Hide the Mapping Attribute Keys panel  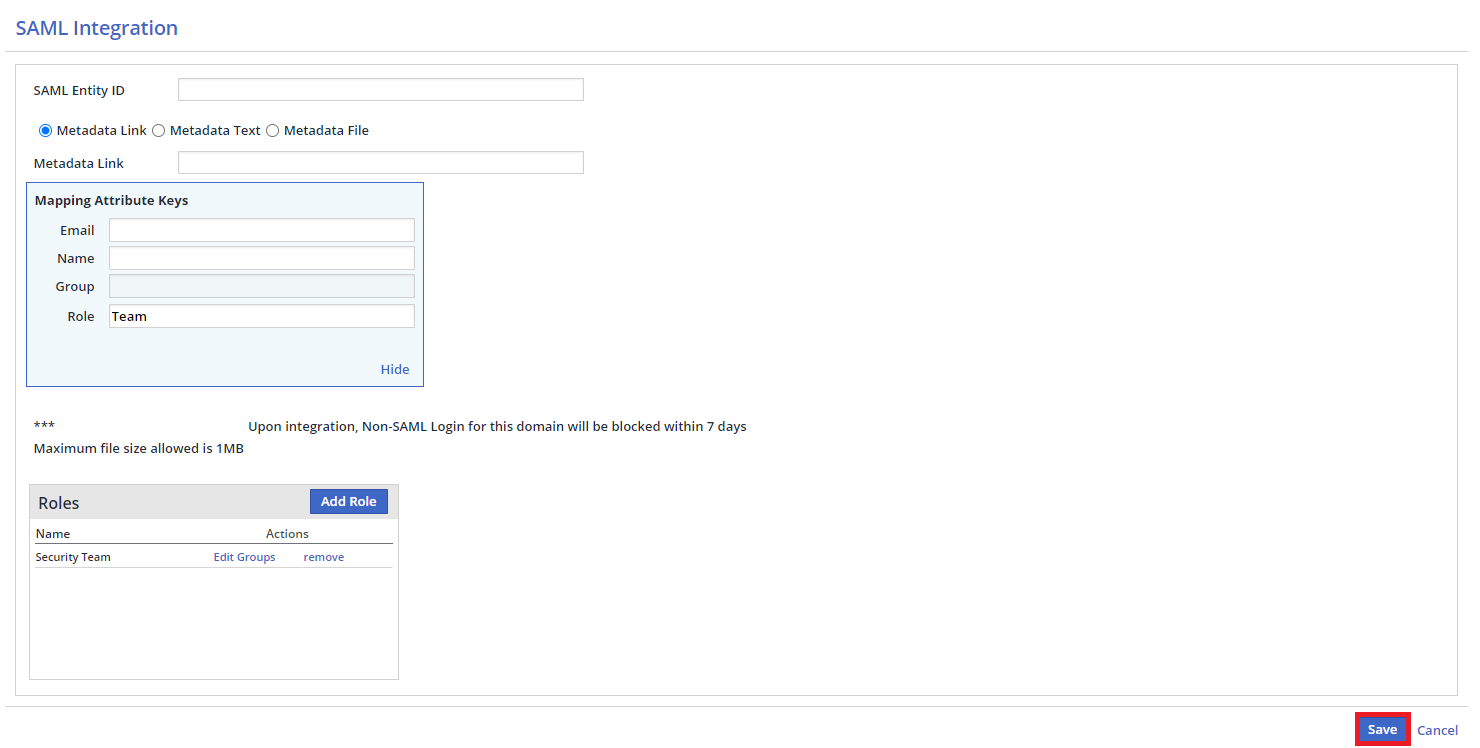coord(395,369)
